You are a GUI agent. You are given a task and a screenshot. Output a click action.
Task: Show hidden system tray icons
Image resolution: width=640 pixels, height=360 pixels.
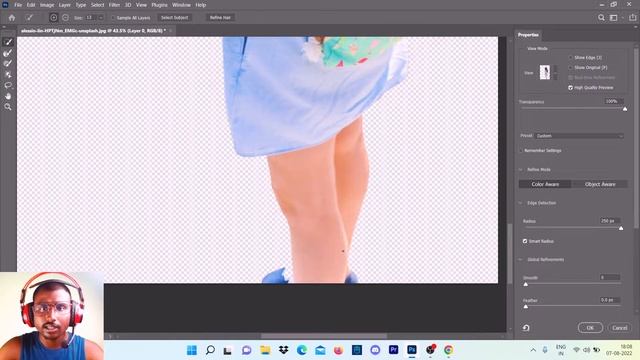click(x=533, y=350)
